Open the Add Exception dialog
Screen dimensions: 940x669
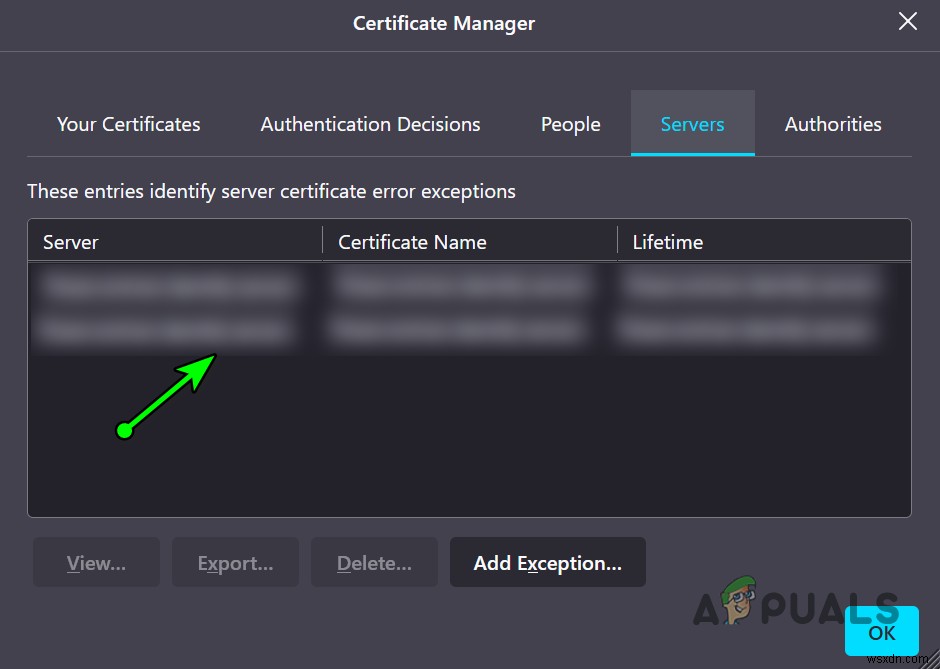point(547,562)
